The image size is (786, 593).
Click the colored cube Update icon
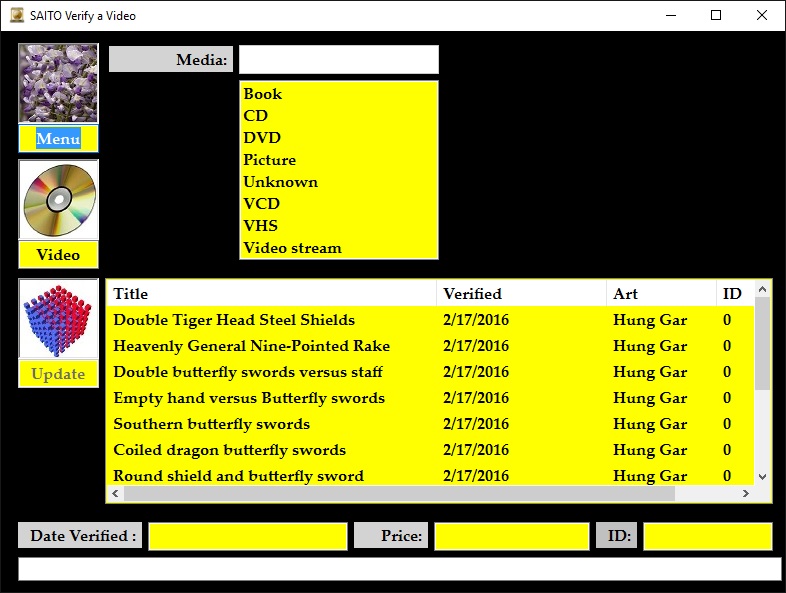point(58,319)
